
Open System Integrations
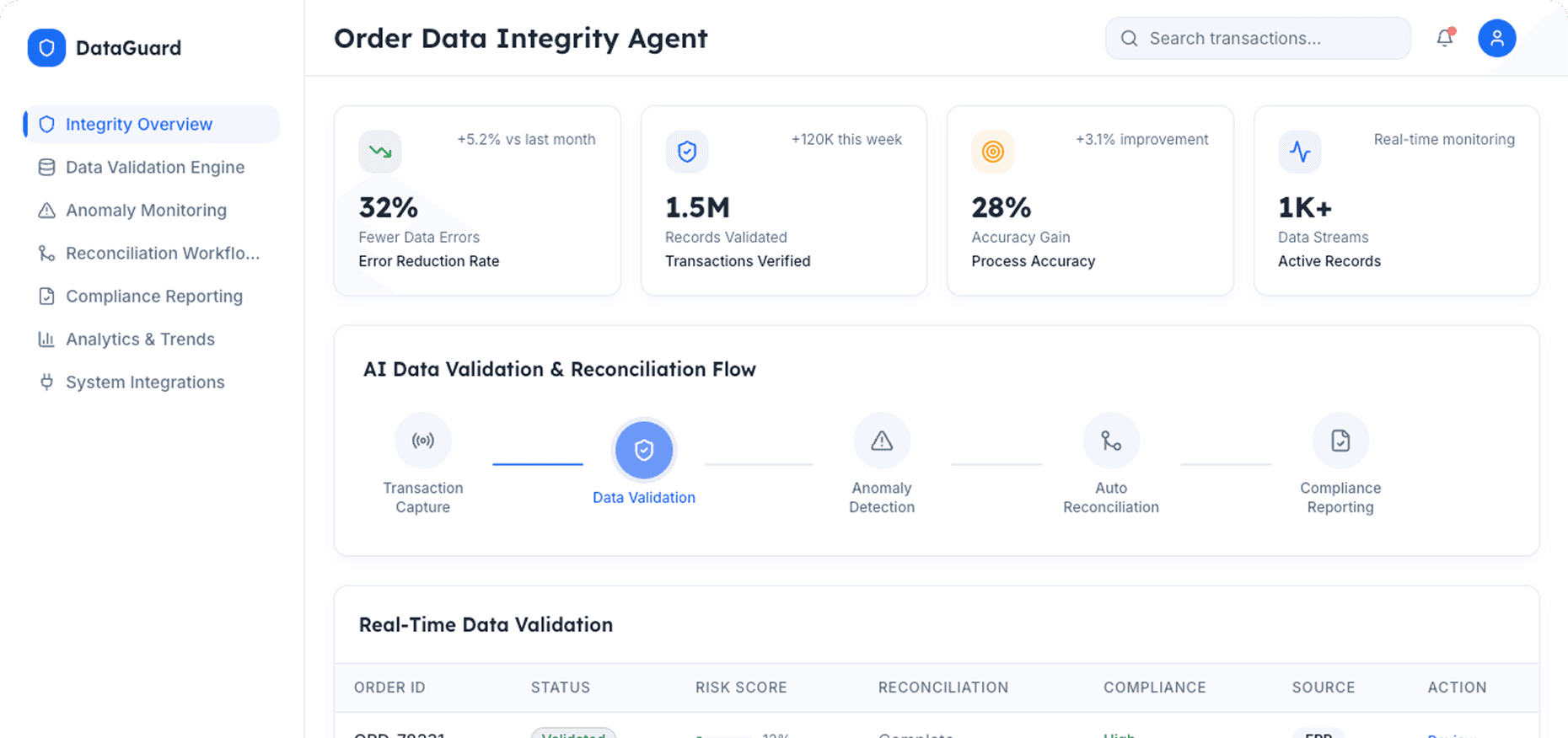(144, 382)
